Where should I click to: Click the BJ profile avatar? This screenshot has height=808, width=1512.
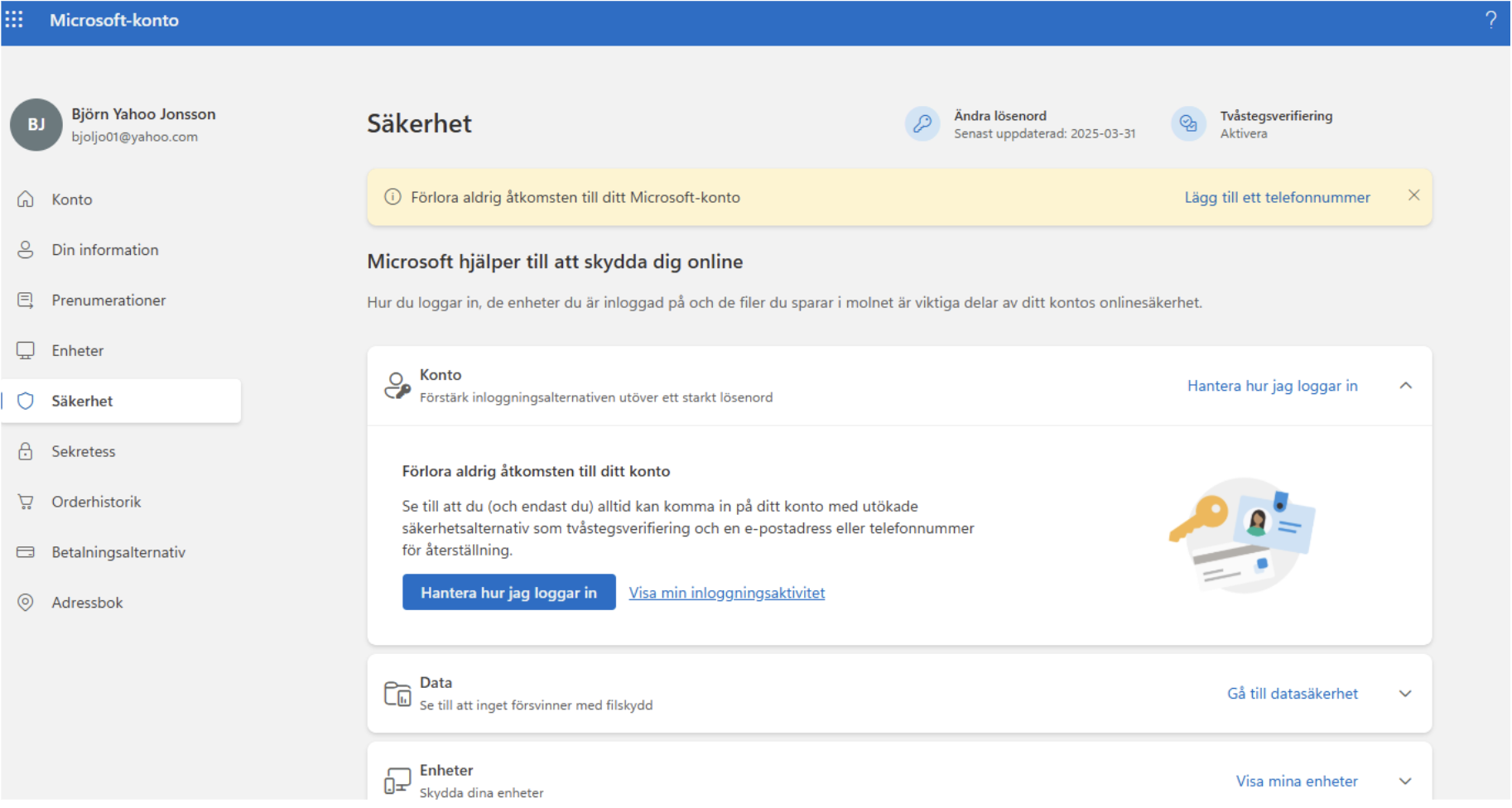tap(36, 125)
